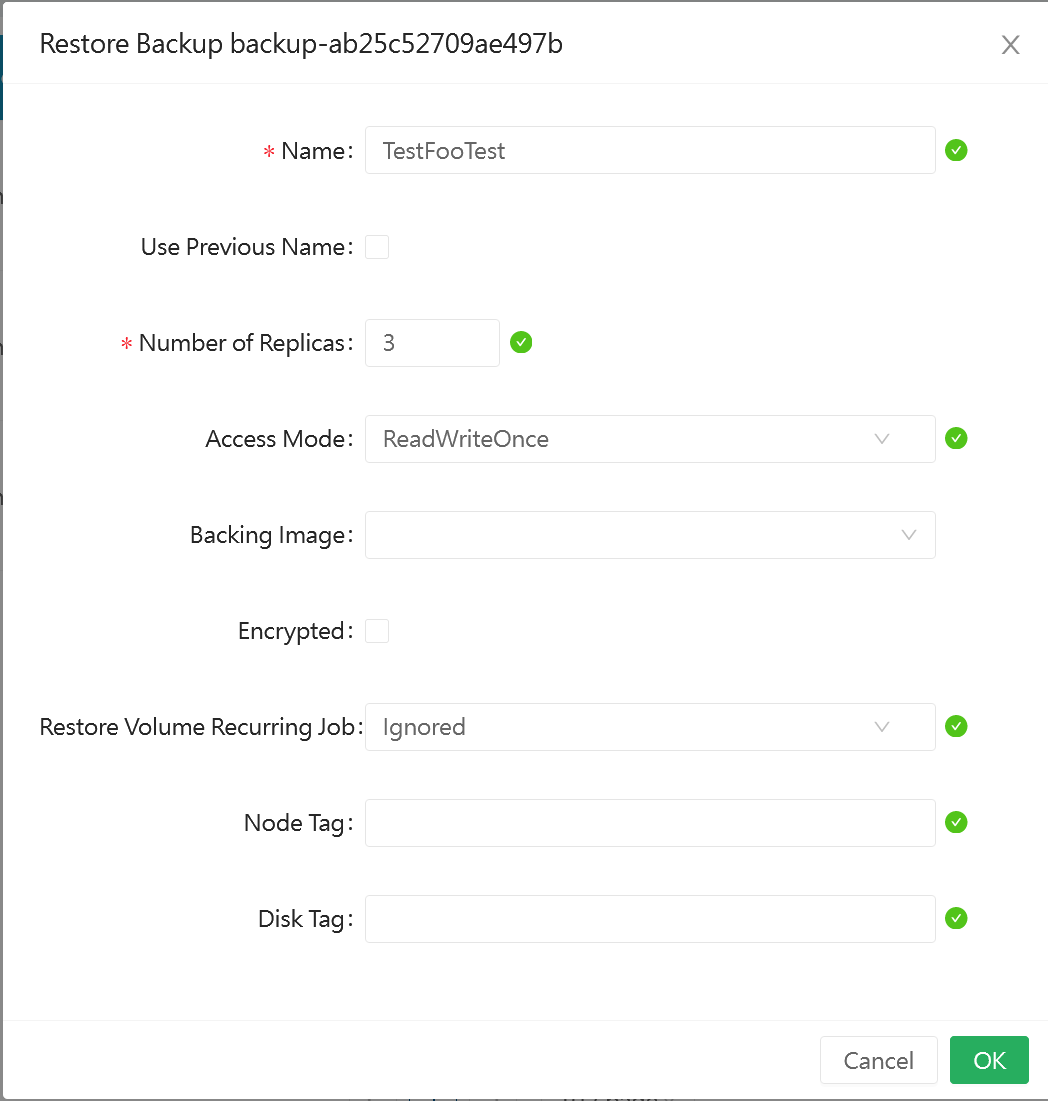Open the Backing Image dropdown

[x=650, y=535]
